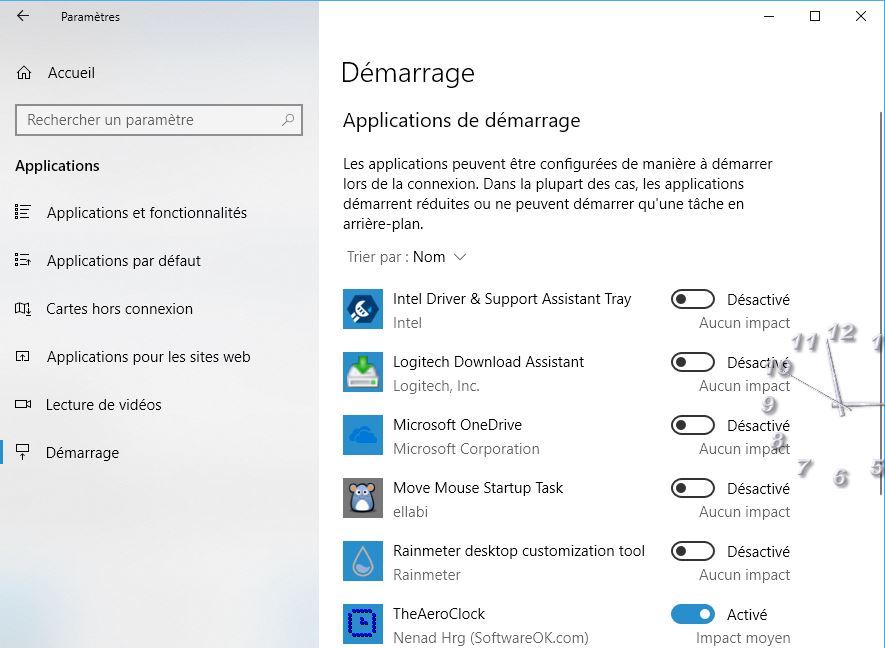Minimize the Paramètres window
885x648 pixels.
[769, 16]
